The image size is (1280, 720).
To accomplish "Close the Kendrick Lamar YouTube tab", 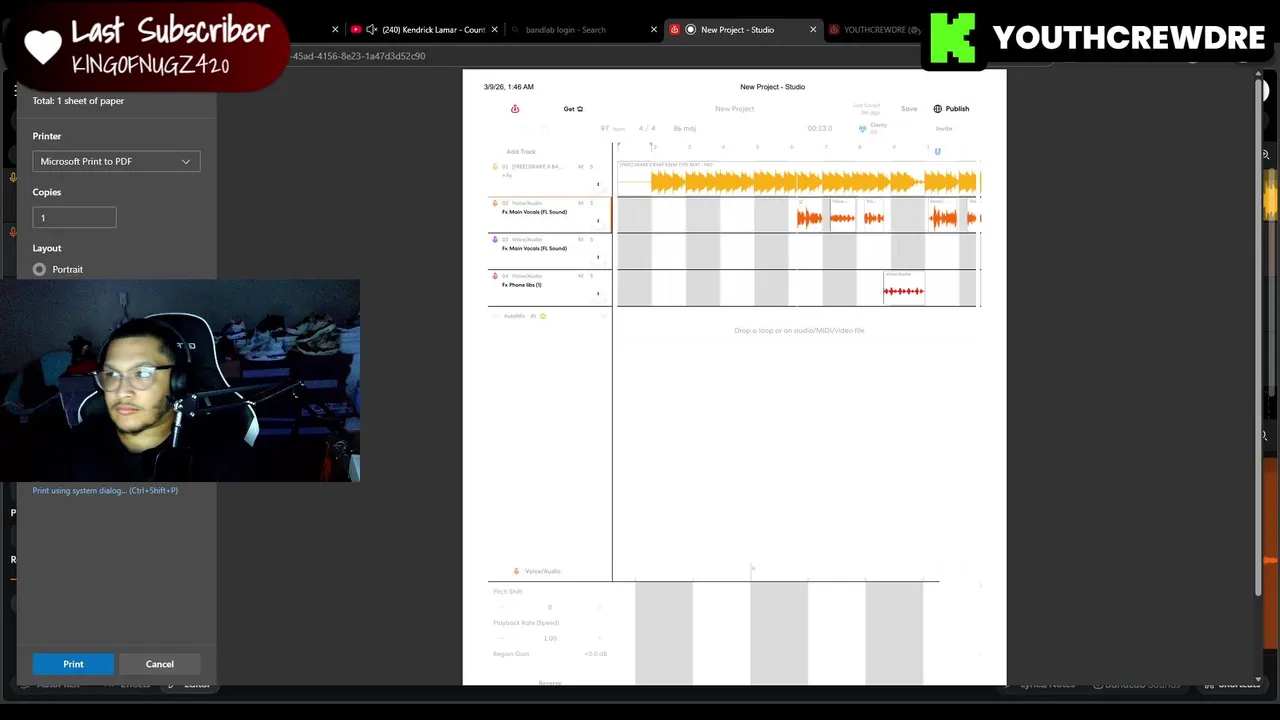I will (x=494, y=30).
